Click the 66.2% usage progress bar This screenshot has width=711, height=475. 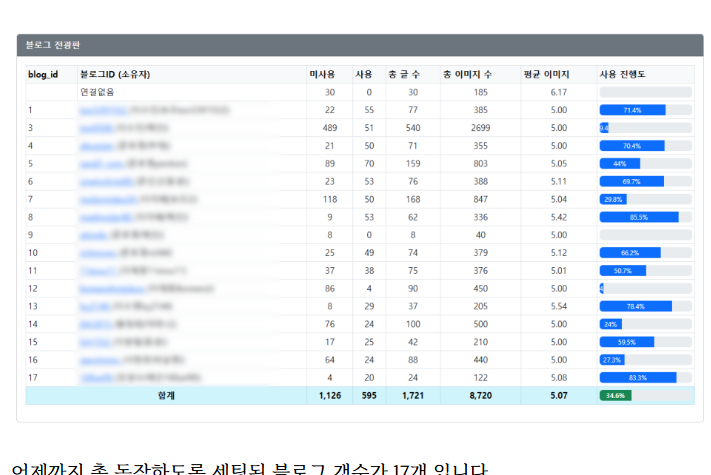point(646,253)
